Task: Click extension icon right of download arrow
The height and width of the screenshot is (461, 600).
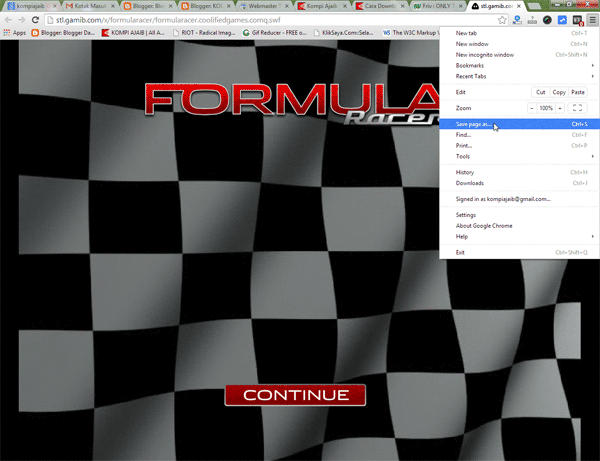Action: [532, 20]
